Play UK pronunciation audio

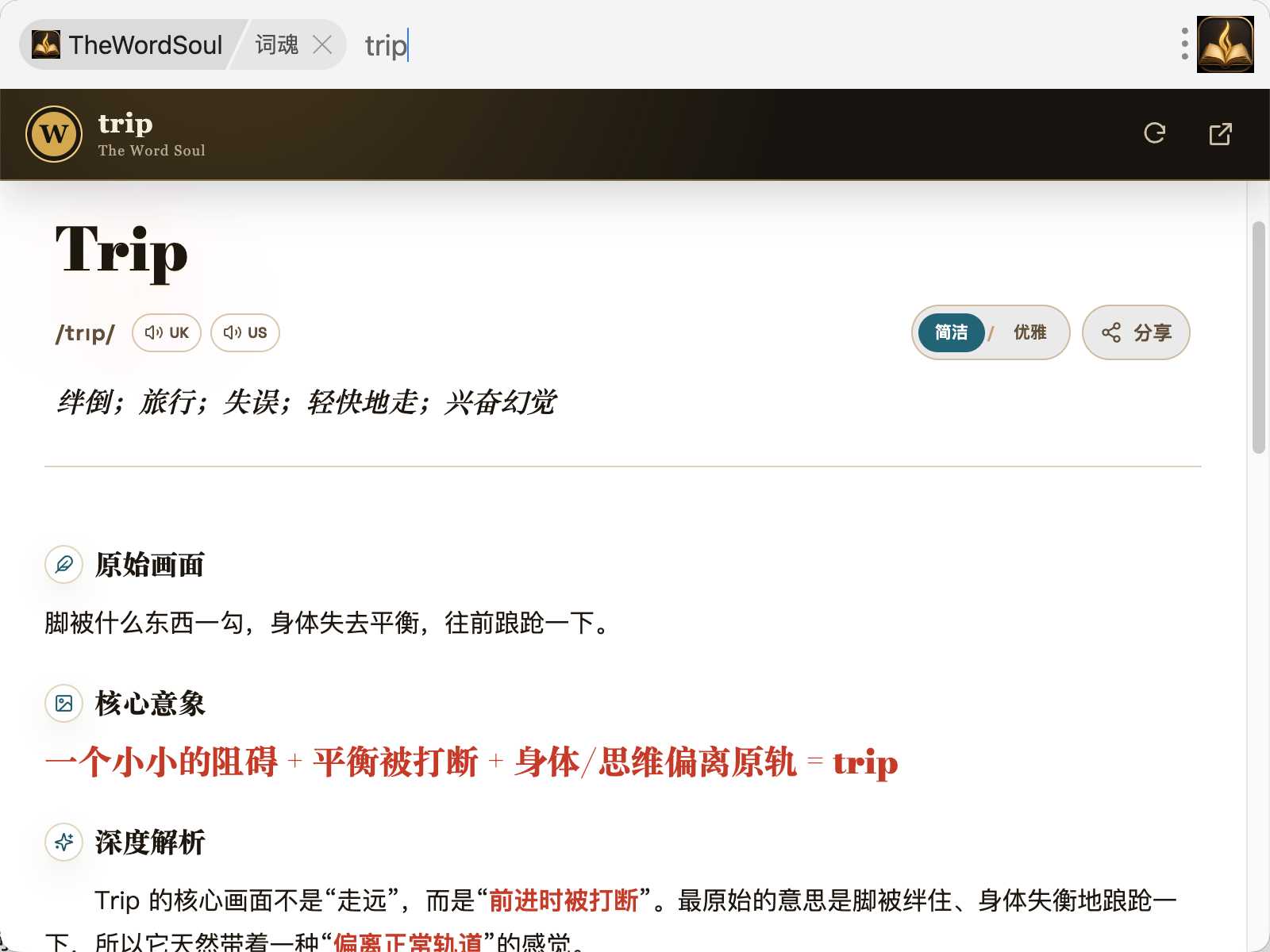(167, 332)
